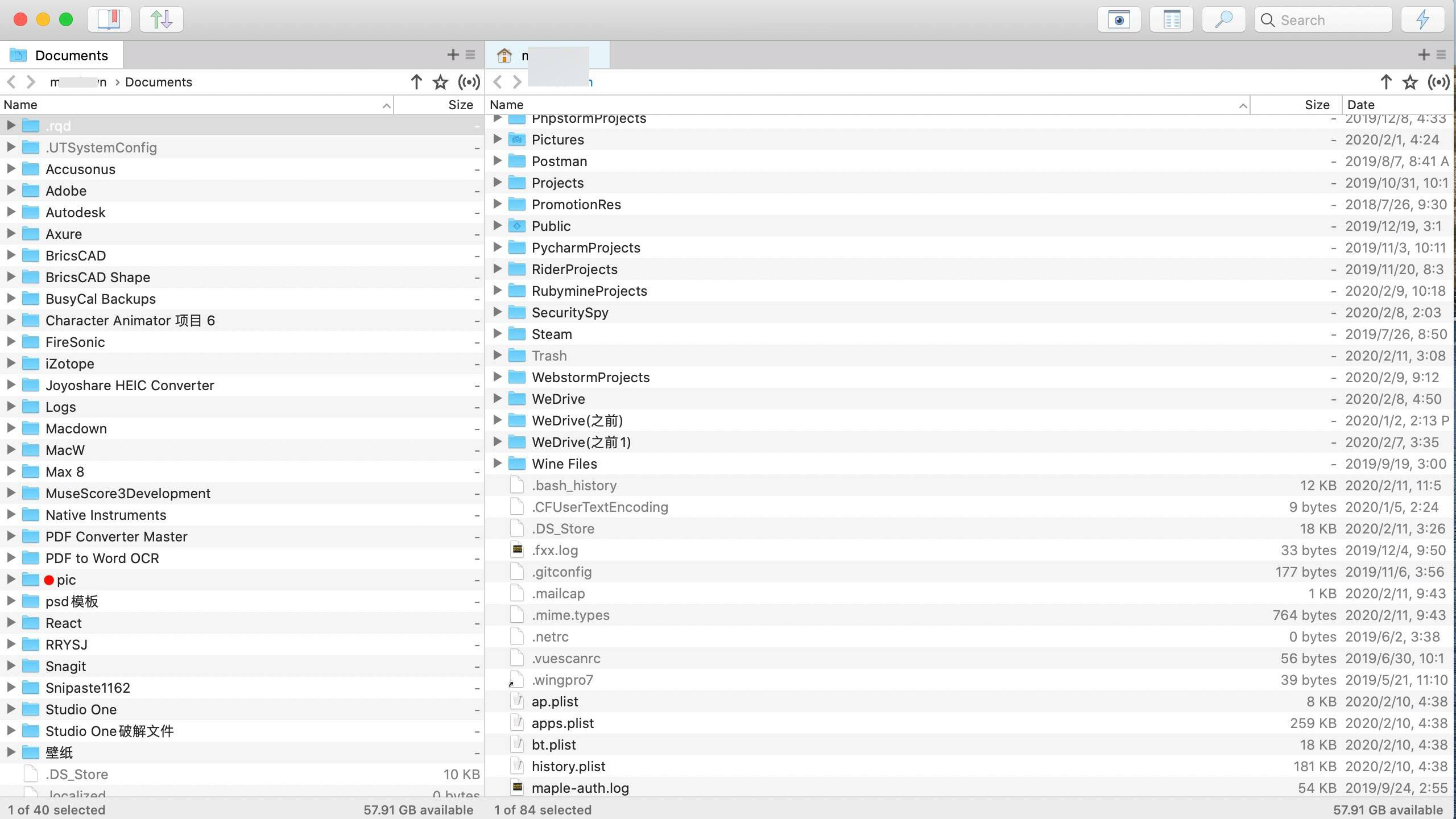
Task: Go back in left pane history
Action: tap(11, 82)
